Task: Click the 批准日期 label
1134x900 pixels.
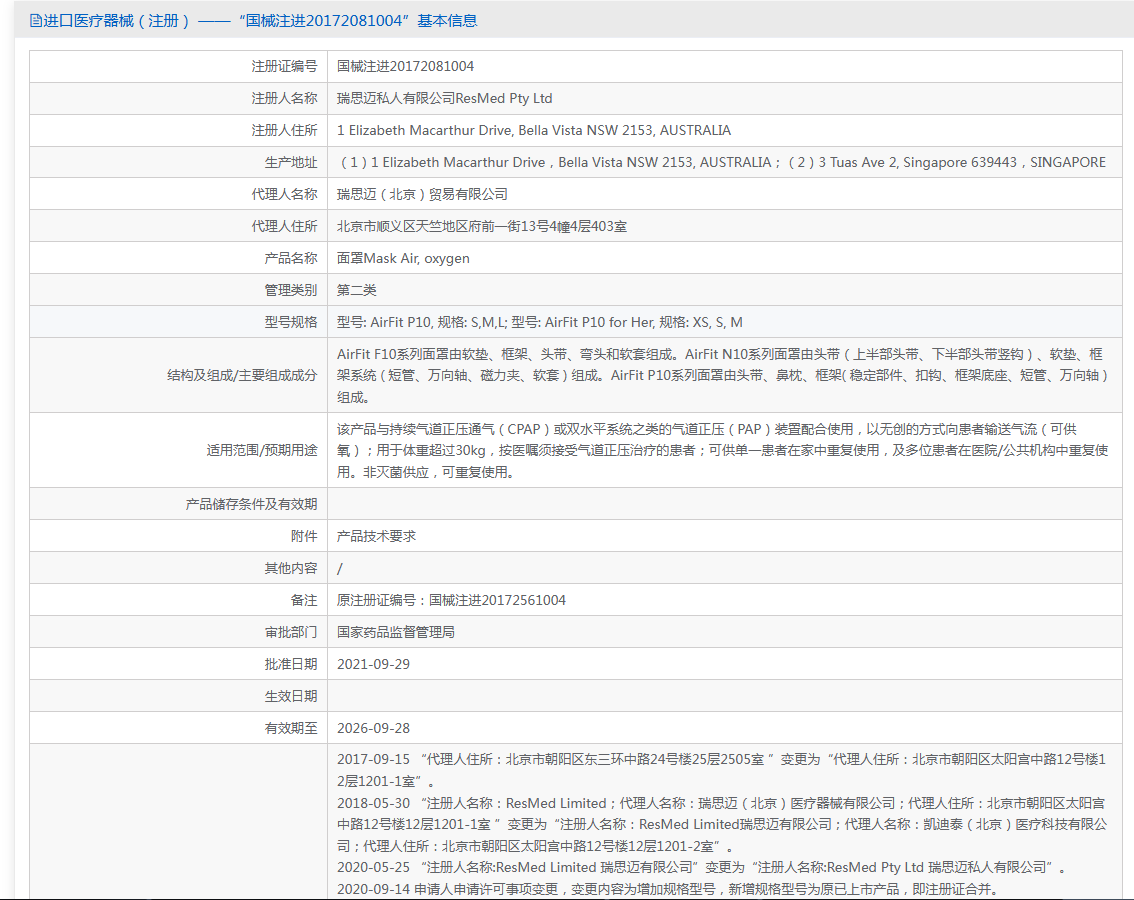Action: (x=291, y=664)
